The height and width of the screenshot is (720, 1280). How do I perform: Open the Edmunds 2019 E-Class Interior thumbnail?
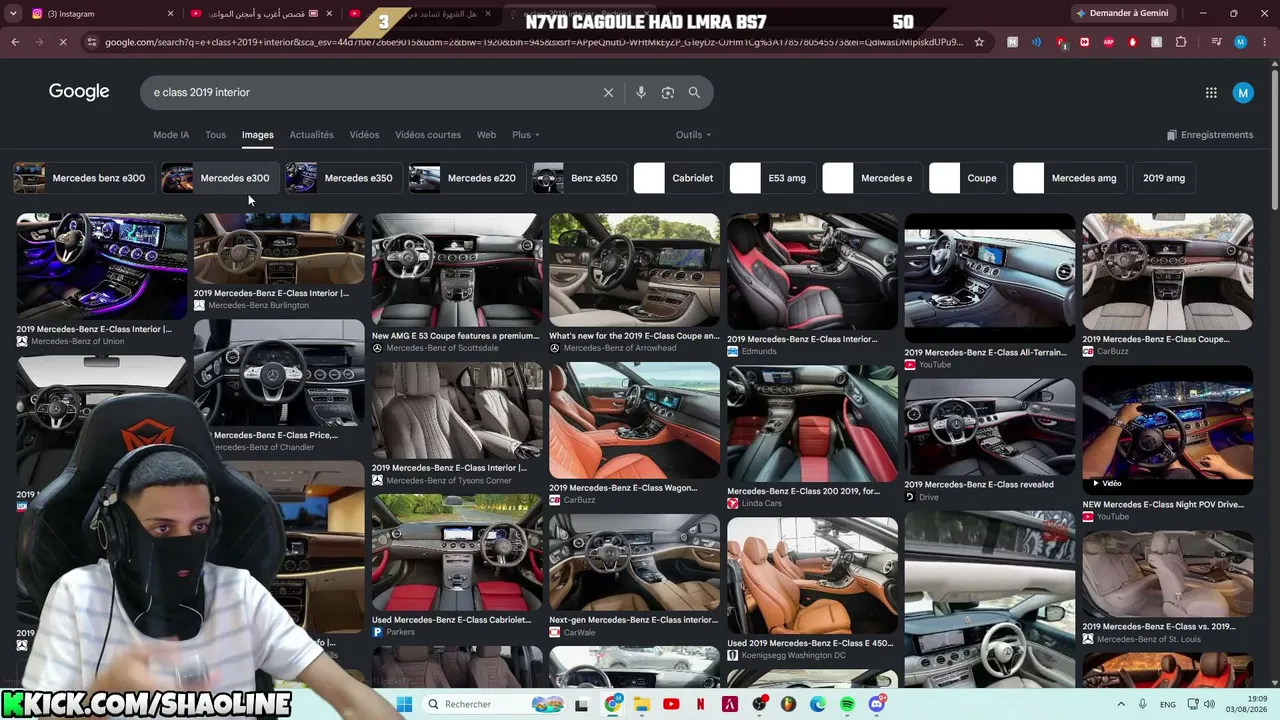[x=812, y=271]
